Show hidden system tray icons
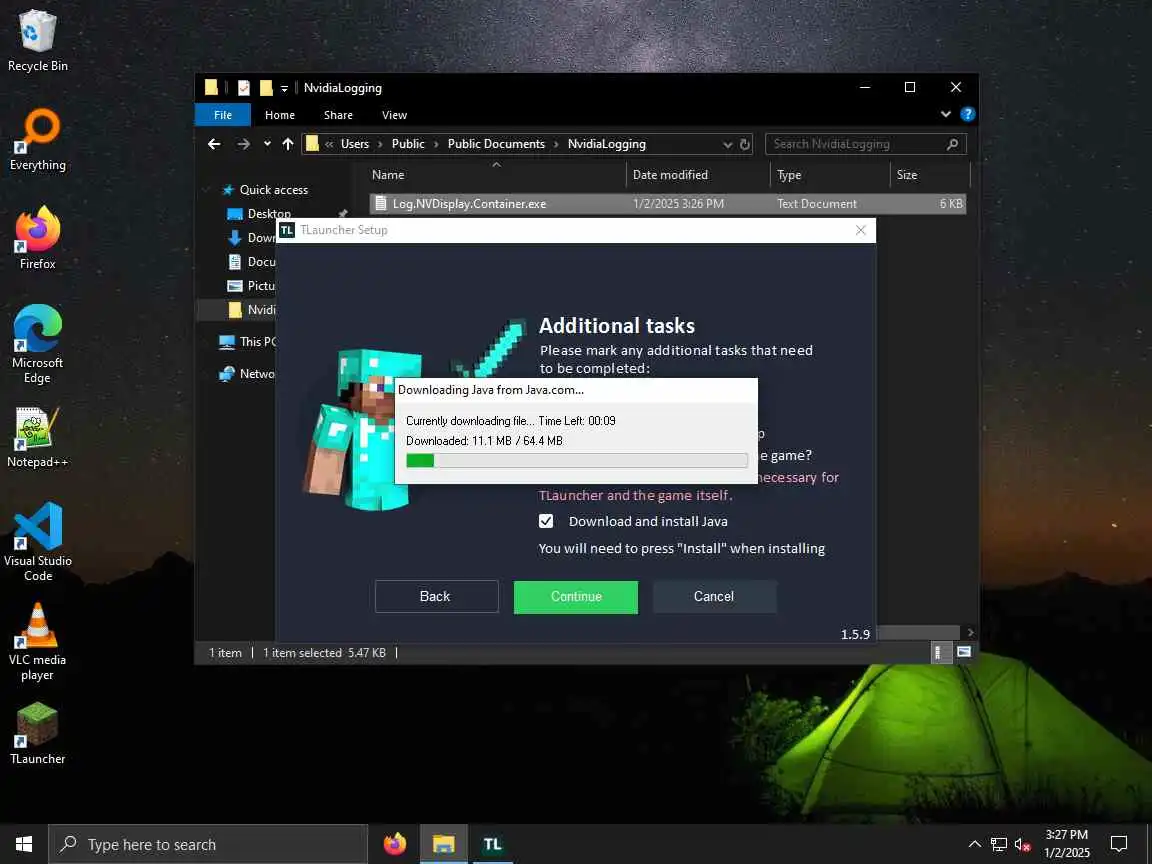Image resolution: width=1152 pixels, height=864 pixels. pyautogui.click(x=974, y=844)
